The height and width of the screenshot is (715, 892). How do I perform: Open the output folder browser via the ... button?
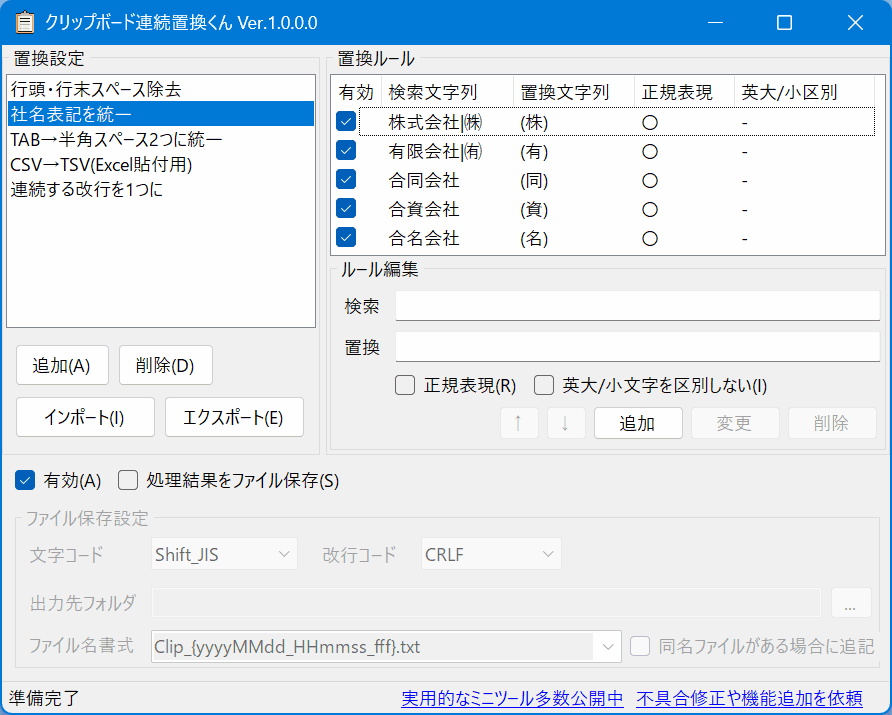tap(851, 603)
